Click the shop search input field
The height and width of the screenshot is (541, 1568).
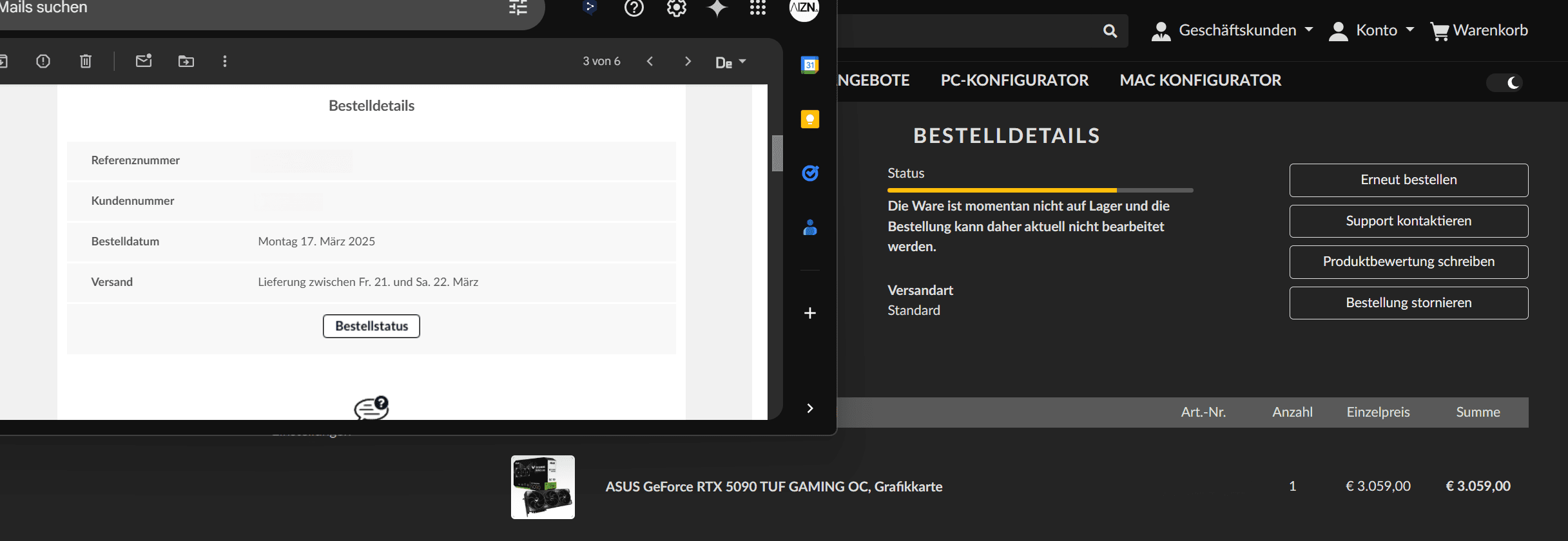967,30
